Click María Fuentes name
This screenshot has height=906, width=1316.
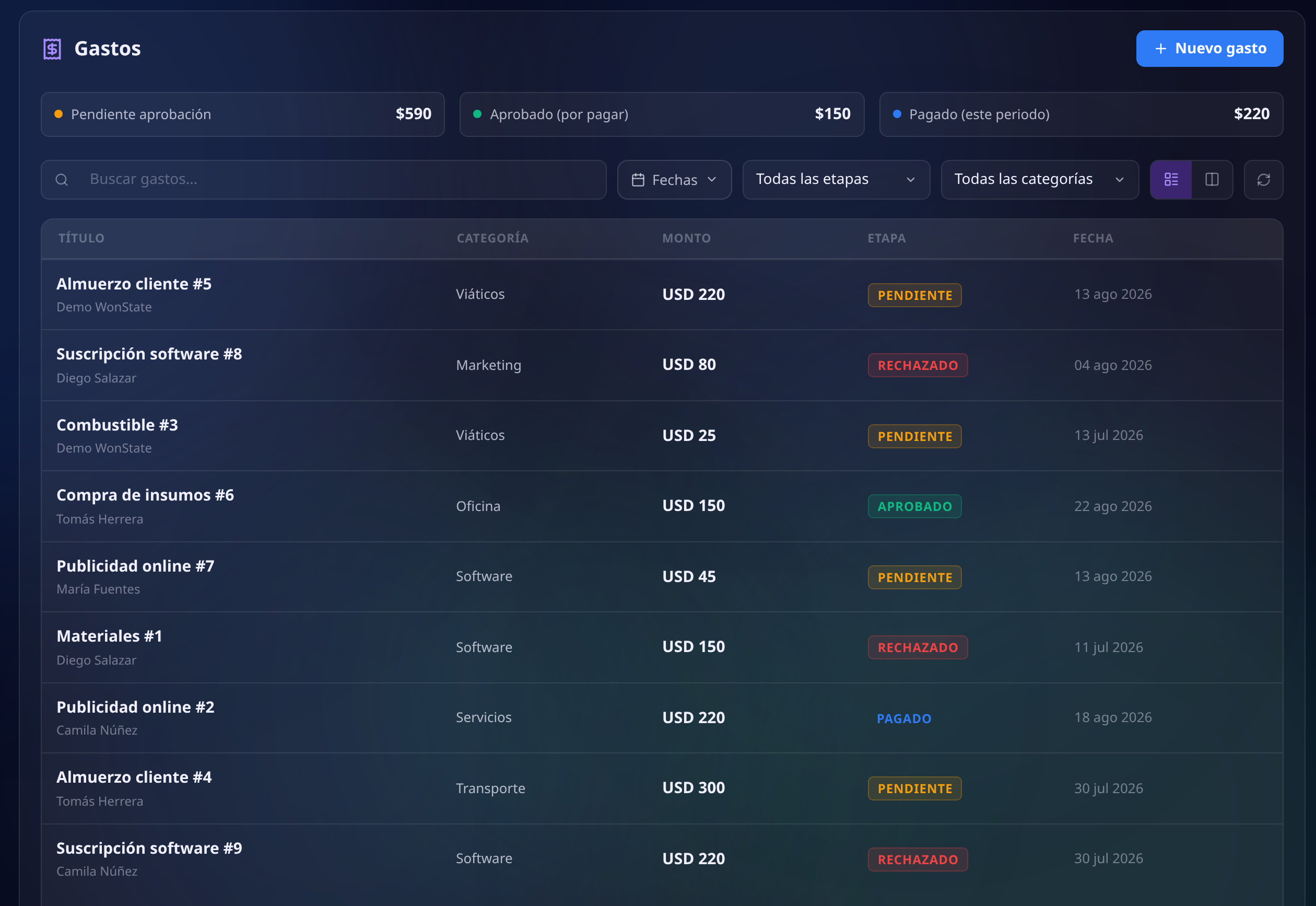click(98, 590)
